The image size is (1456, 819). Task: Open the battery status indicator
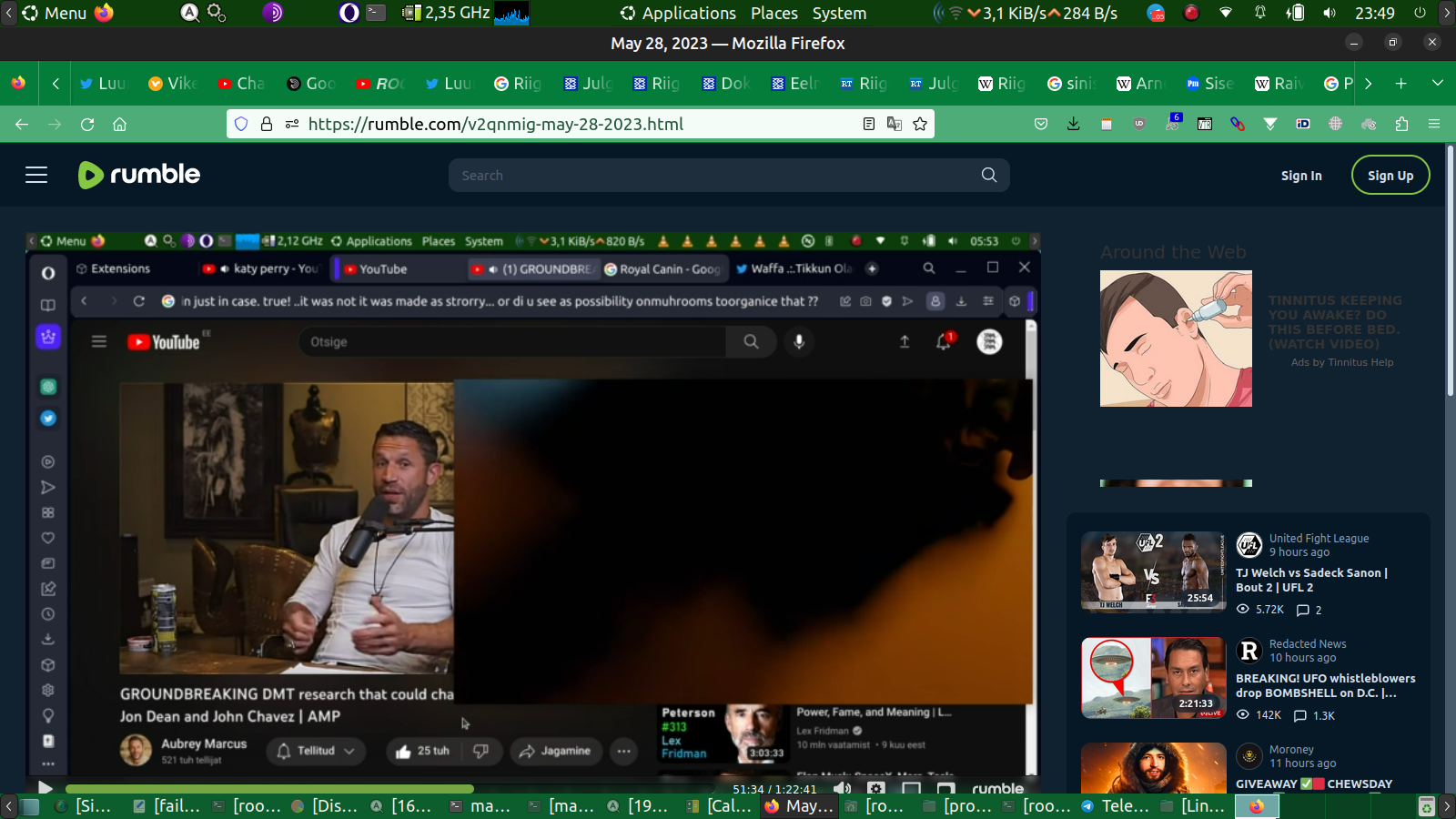click(1295, 13)
